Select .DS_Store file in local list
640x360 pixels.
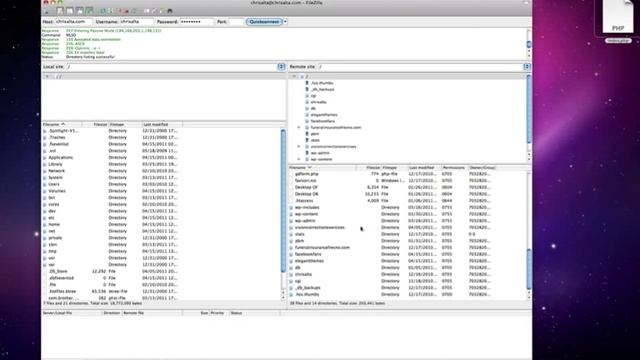(x=58, y=271)
